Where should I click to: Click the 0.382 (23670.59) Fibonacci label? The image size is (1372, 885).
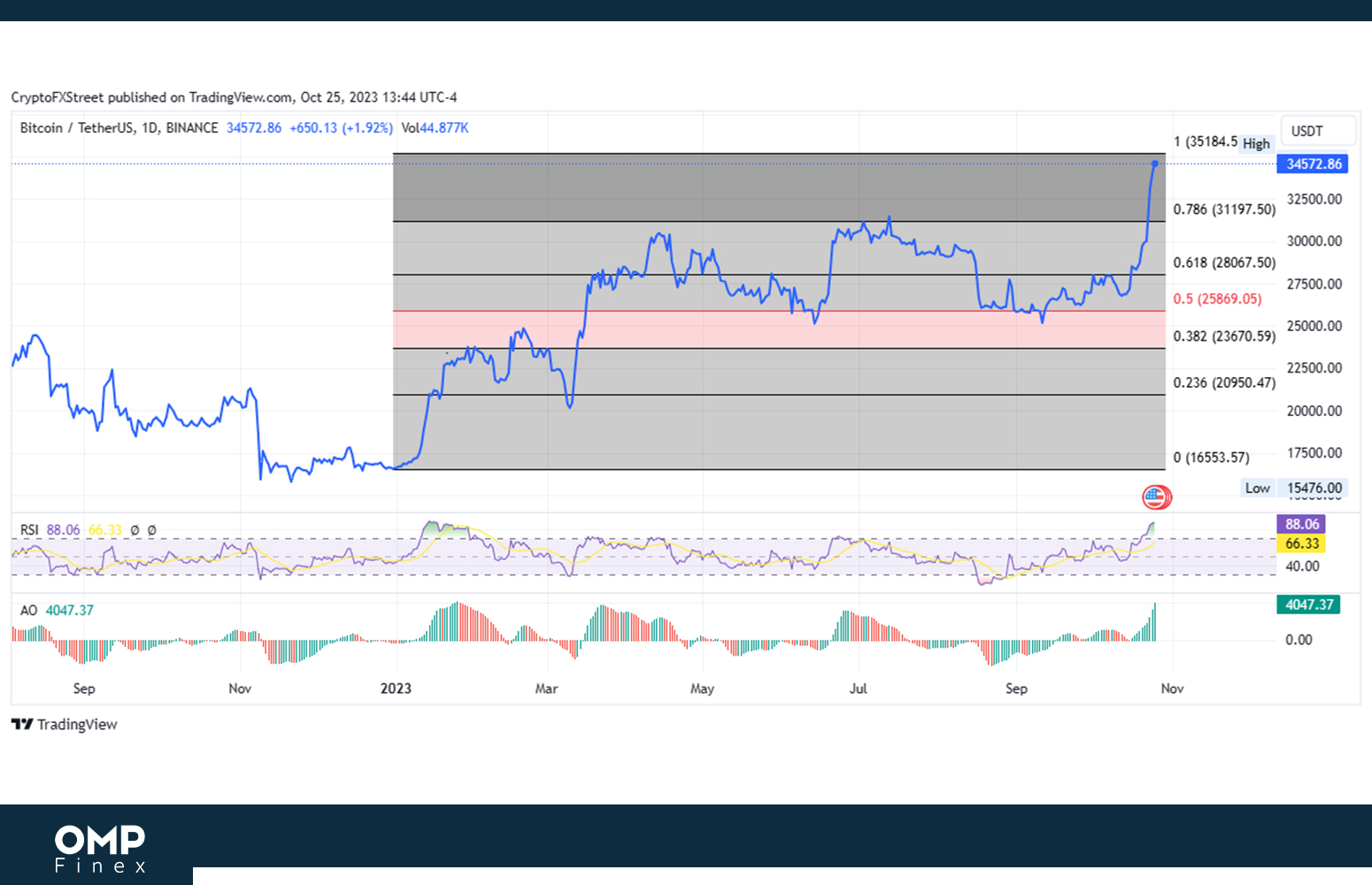(x=1224, y=336)
